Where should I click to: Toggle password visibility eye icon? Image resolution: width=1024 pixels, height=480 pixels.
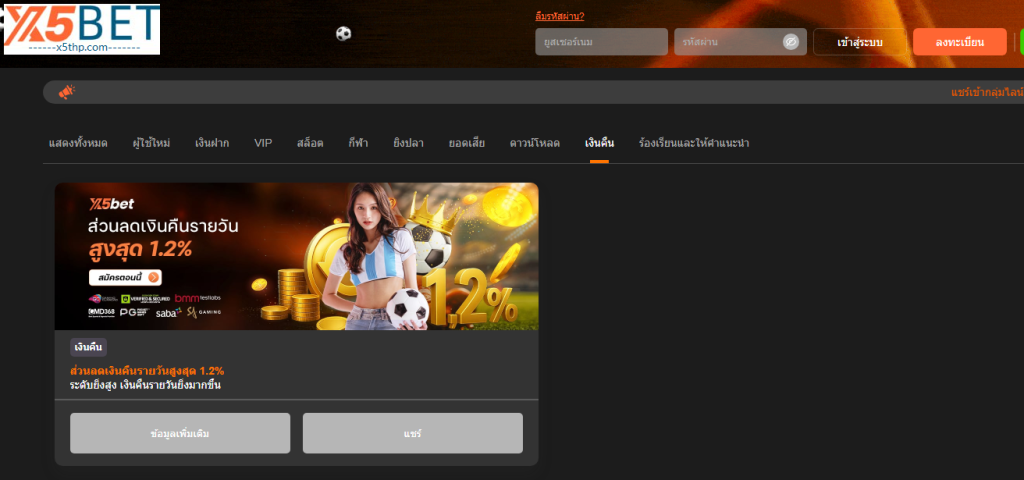click(x=790, y=42)
